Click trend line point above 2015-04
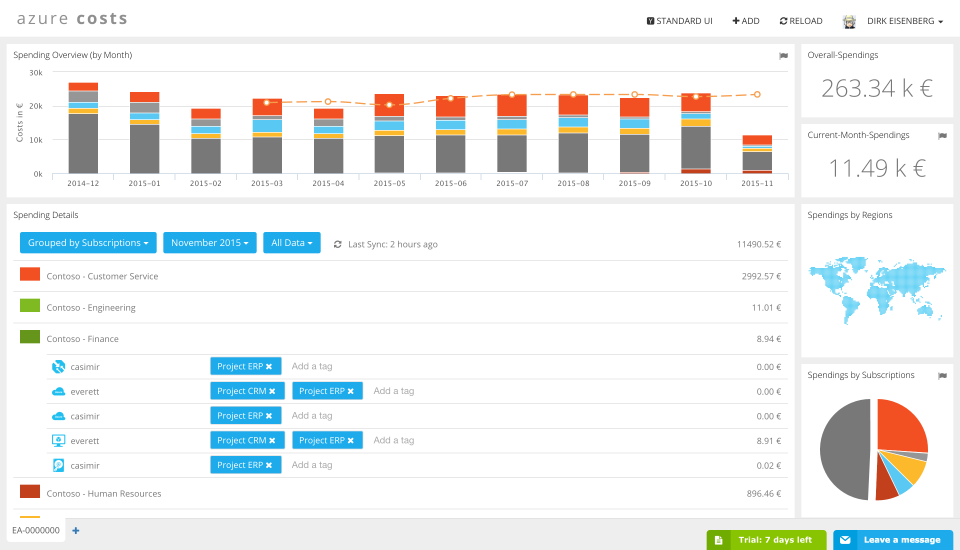960x550 pixels. tap(328, 102)
